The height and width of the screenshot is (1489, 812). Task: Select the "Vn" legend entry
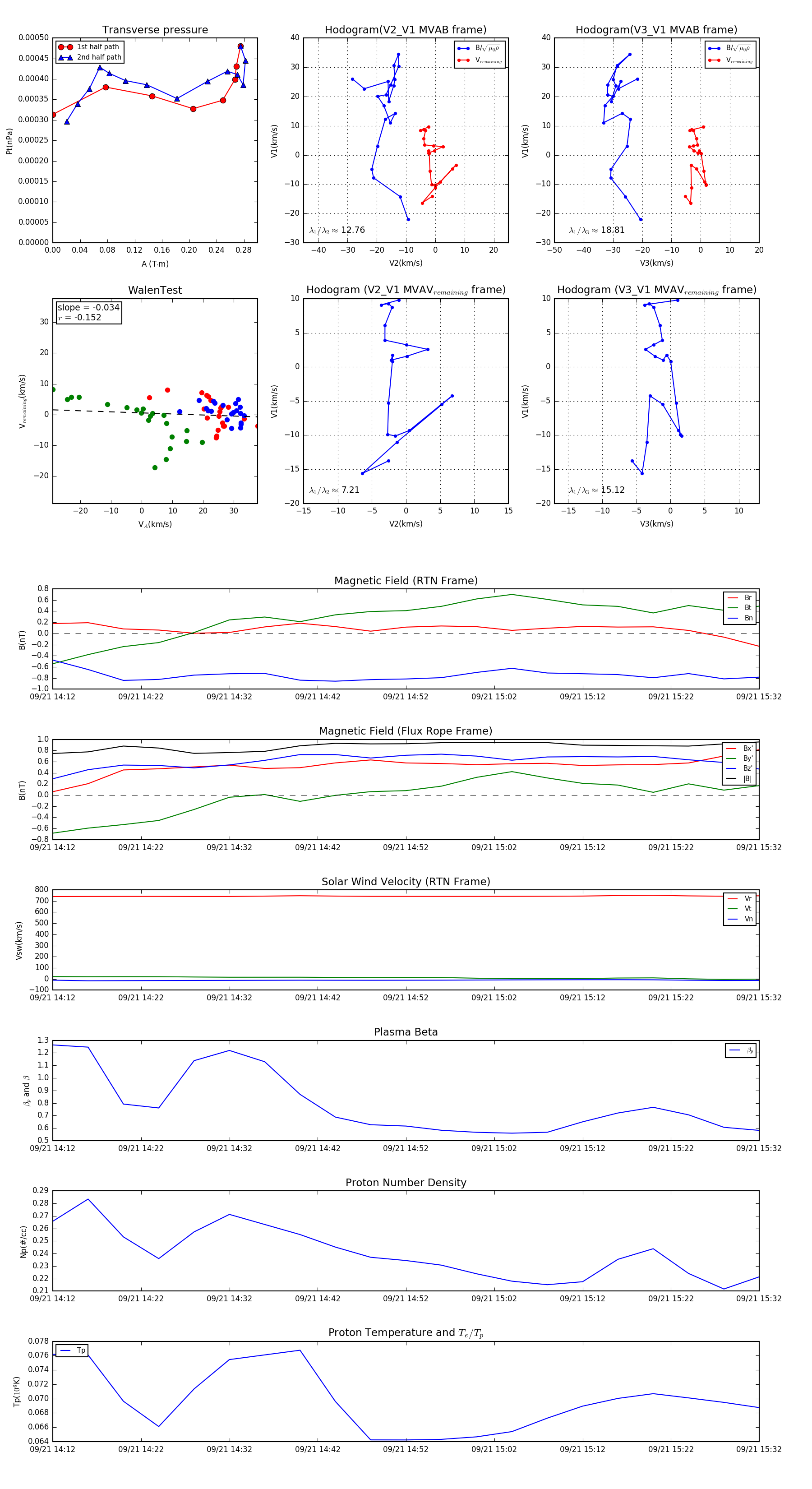point(740,919)
